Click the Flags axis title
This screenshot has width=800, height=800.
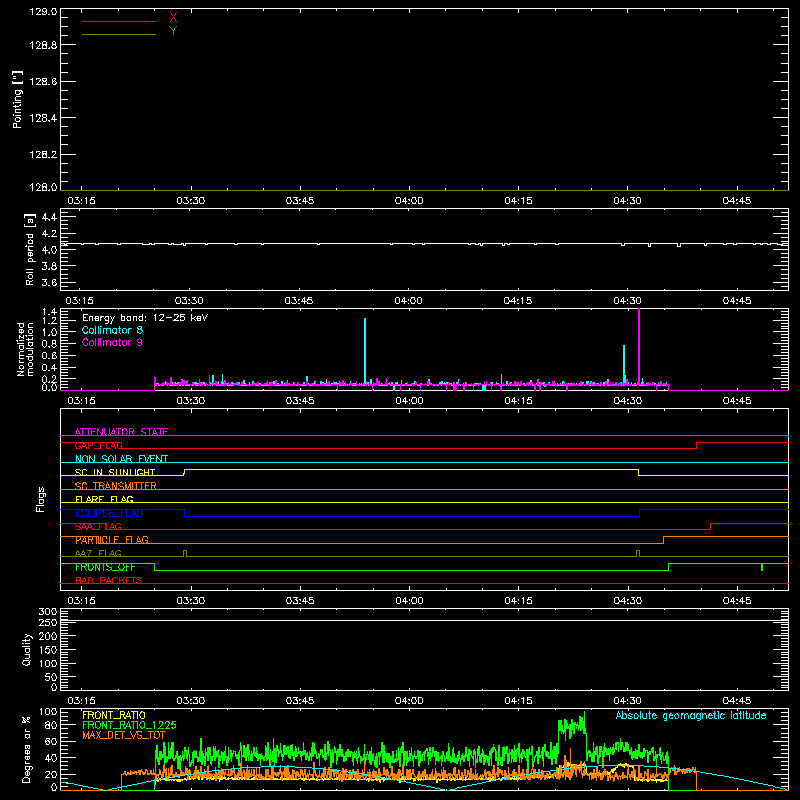click(x=41, y=499)
